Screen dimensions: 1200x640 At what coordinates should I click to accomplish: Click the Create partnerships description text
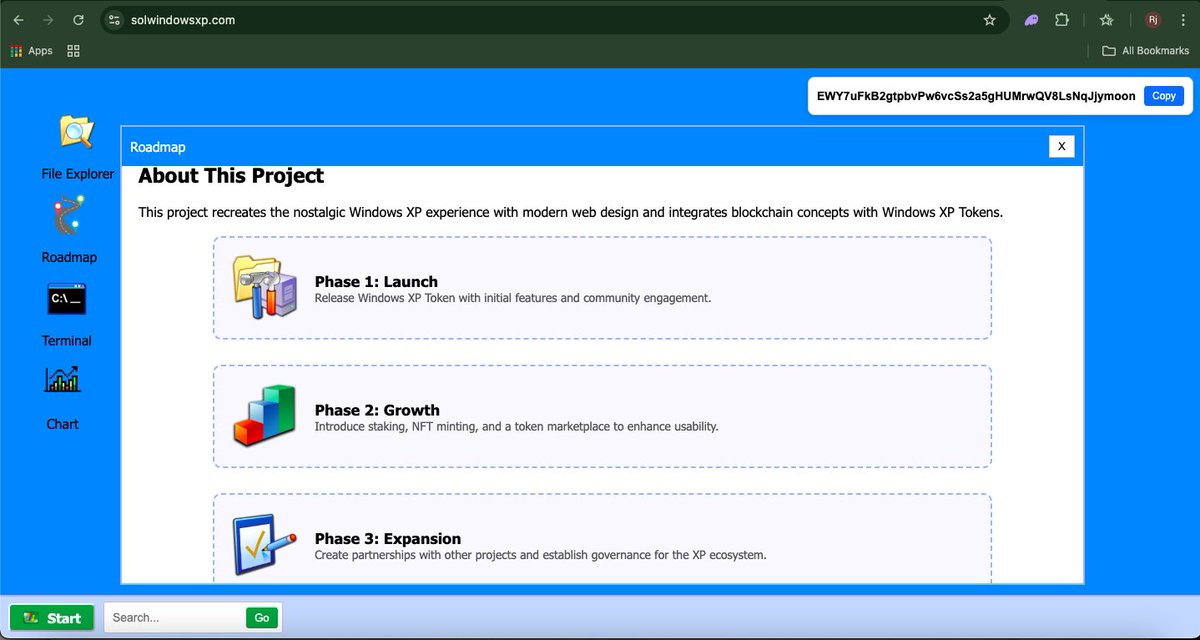pos(541,555)
